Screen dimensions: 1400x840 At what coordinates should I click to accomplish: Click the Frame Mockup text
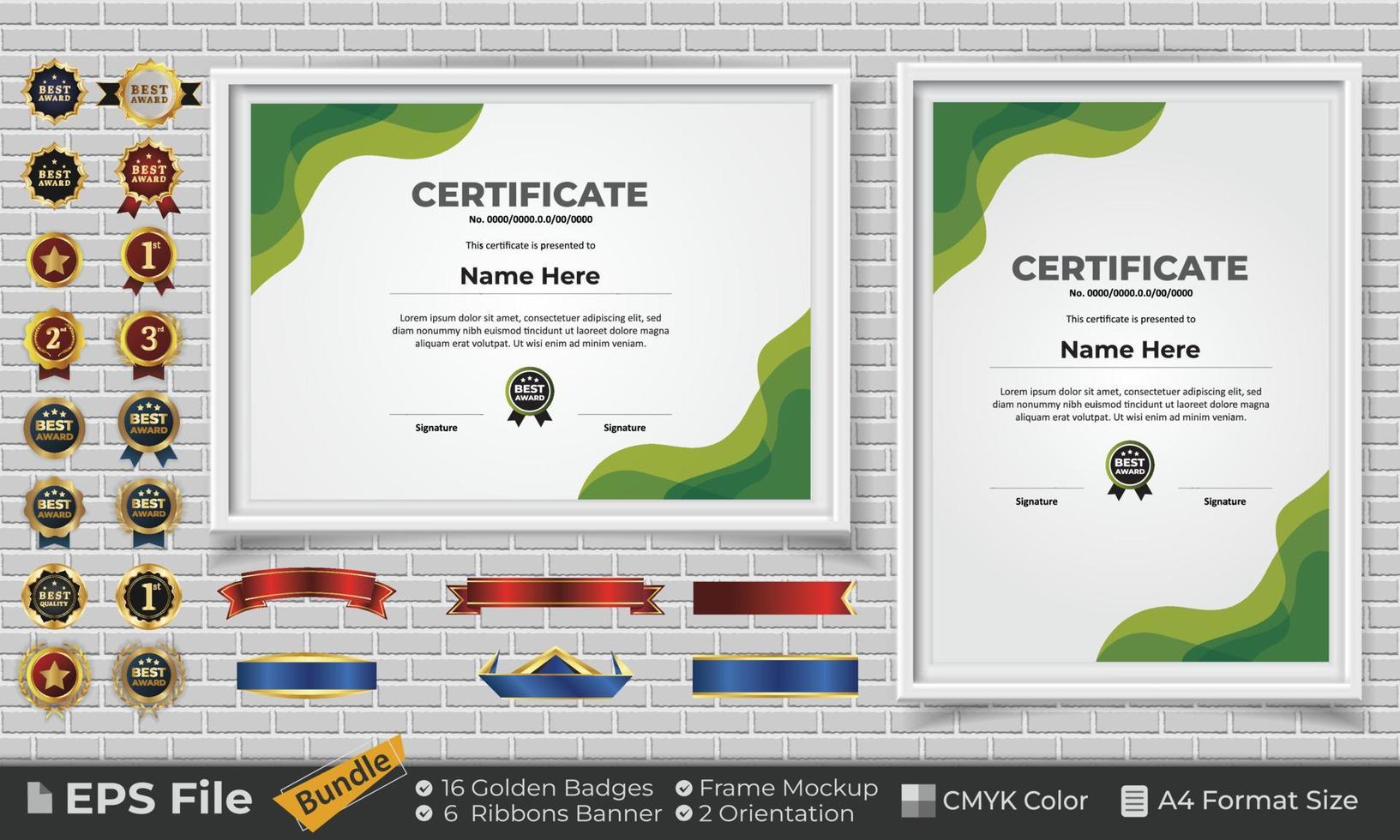pos(789,788)
